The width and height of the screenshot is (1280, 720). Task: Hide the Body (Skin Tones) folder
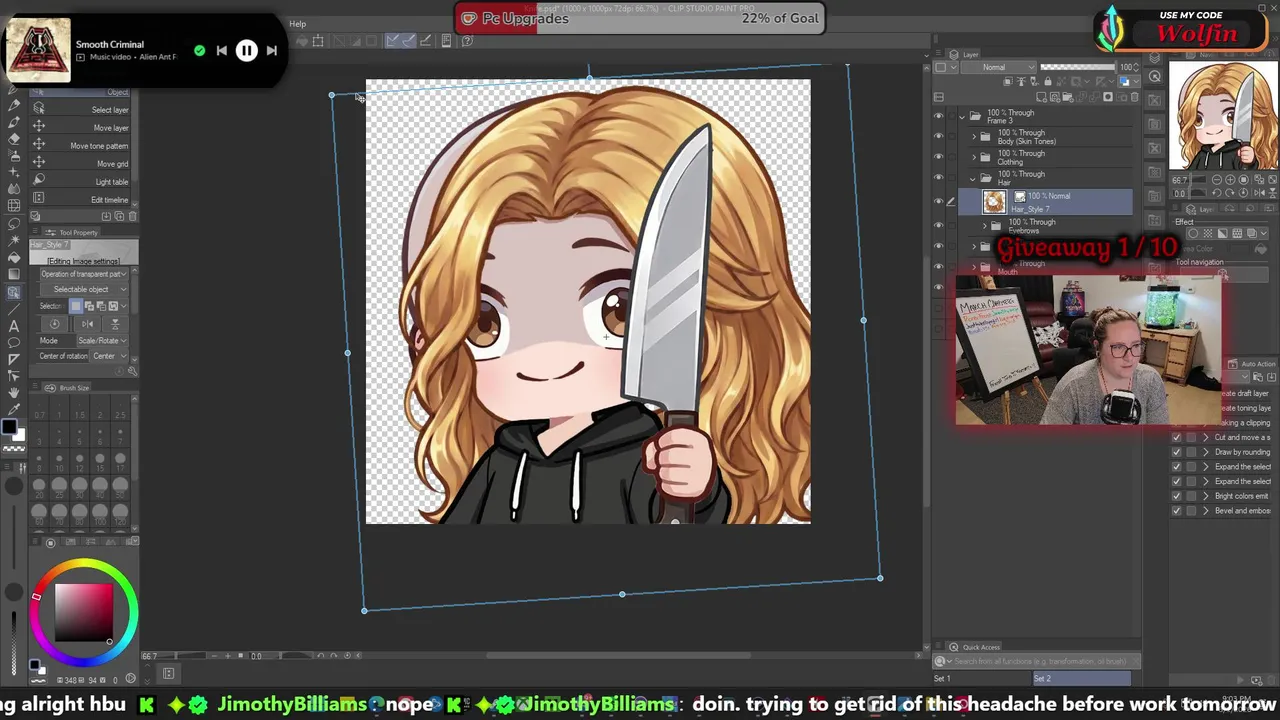[939, 137]
